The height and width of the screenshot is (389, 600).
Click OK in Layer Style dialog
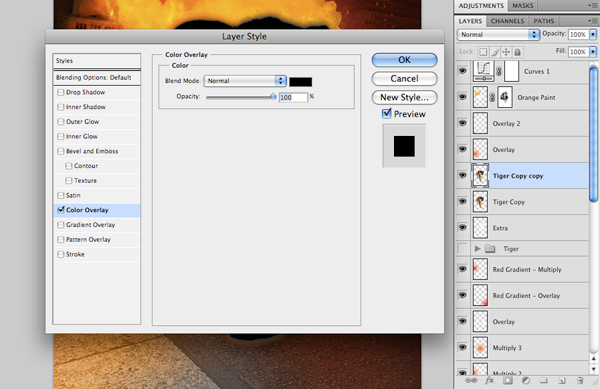404,60
